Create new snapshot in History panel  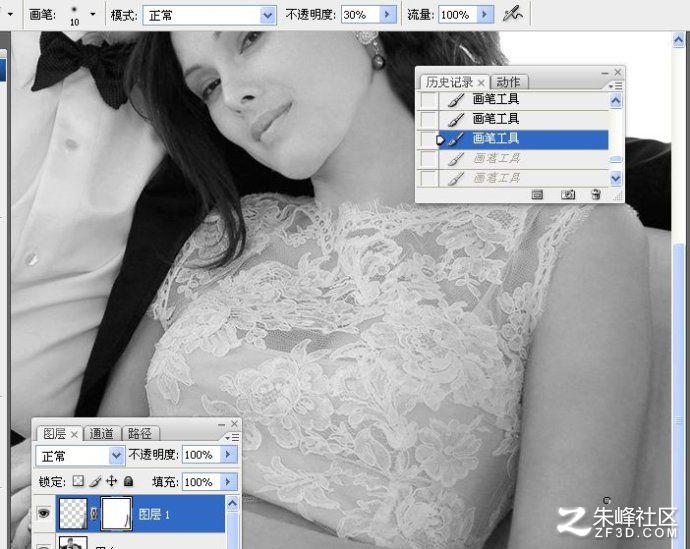(x=568, y=194)
